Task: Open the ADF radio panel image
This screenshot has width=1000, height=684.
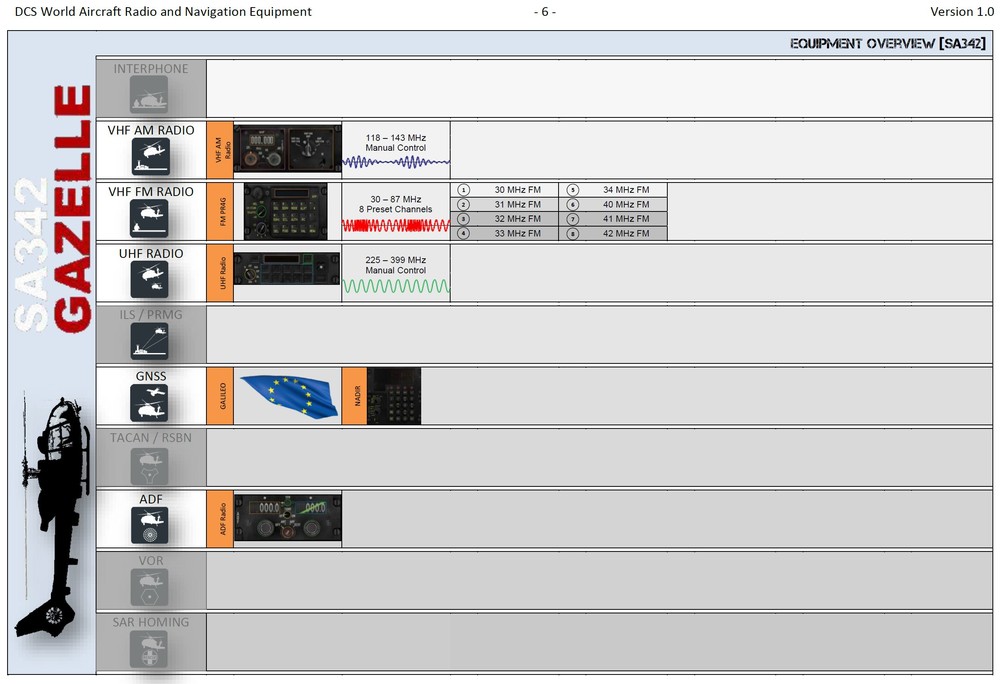Action: pos(288,518)
